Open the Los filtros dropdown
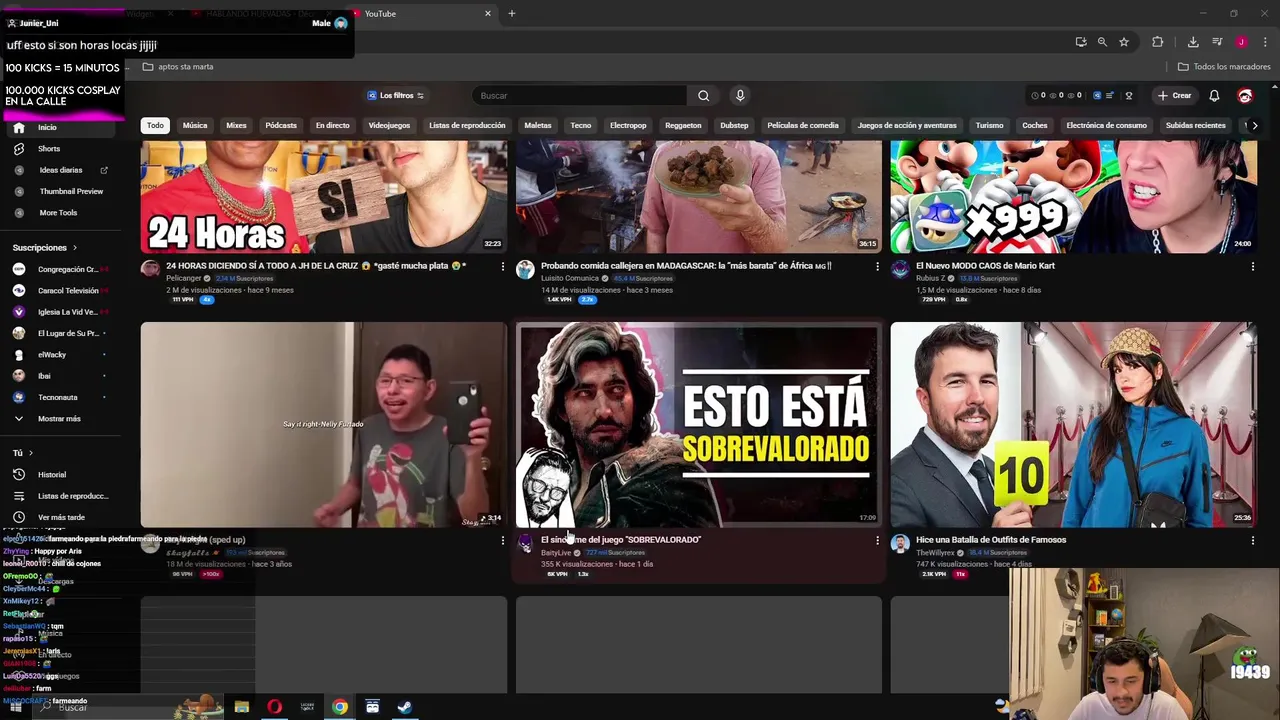 click(396, 96)
